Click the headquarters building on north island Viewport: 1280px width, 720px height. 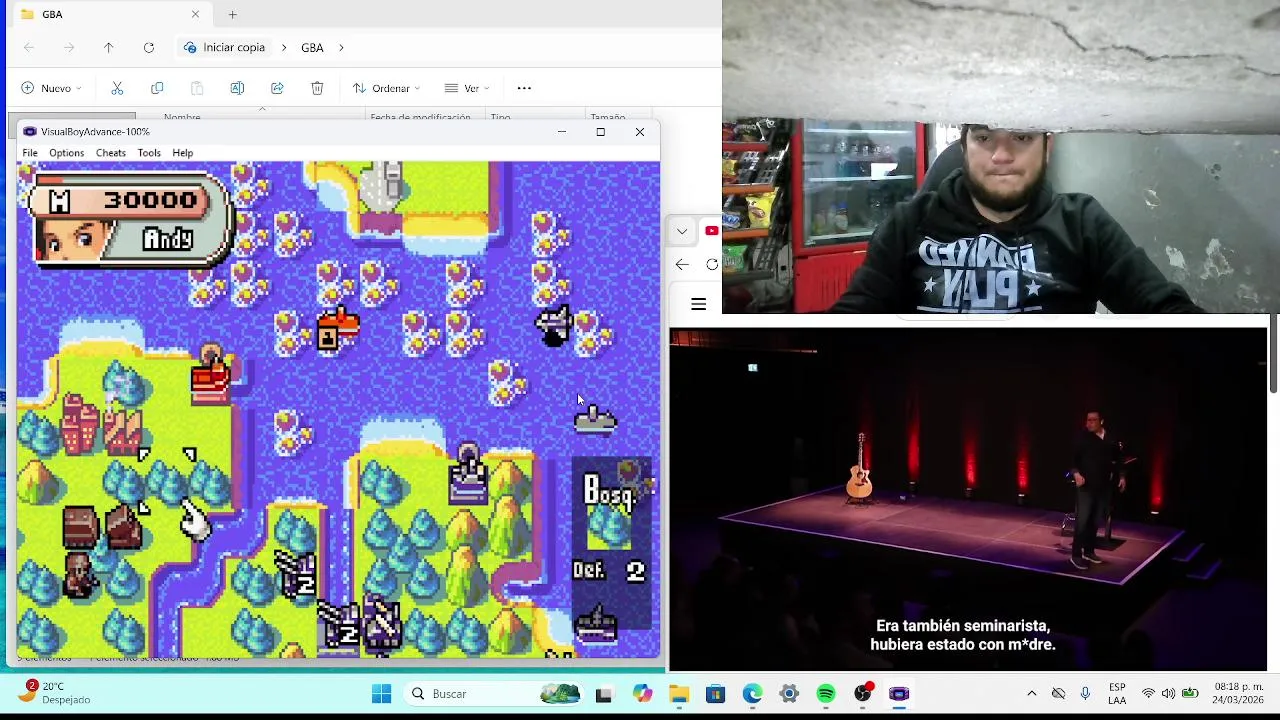pos(382,187)
